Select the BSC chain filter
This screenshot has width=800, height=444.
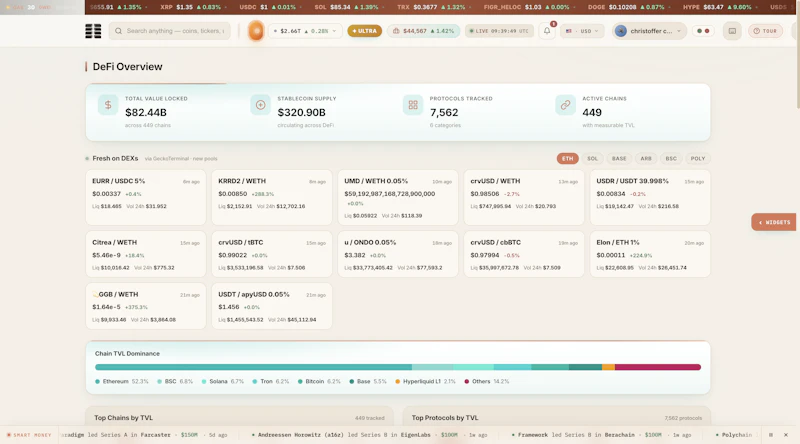point(671,159)
